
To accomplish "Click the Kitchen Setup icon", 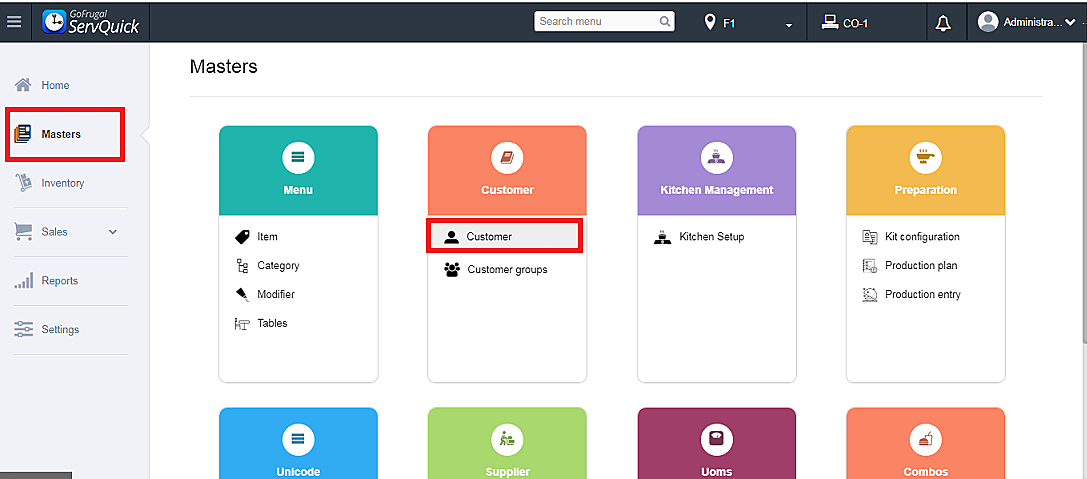I will click(x=662, y=237).
